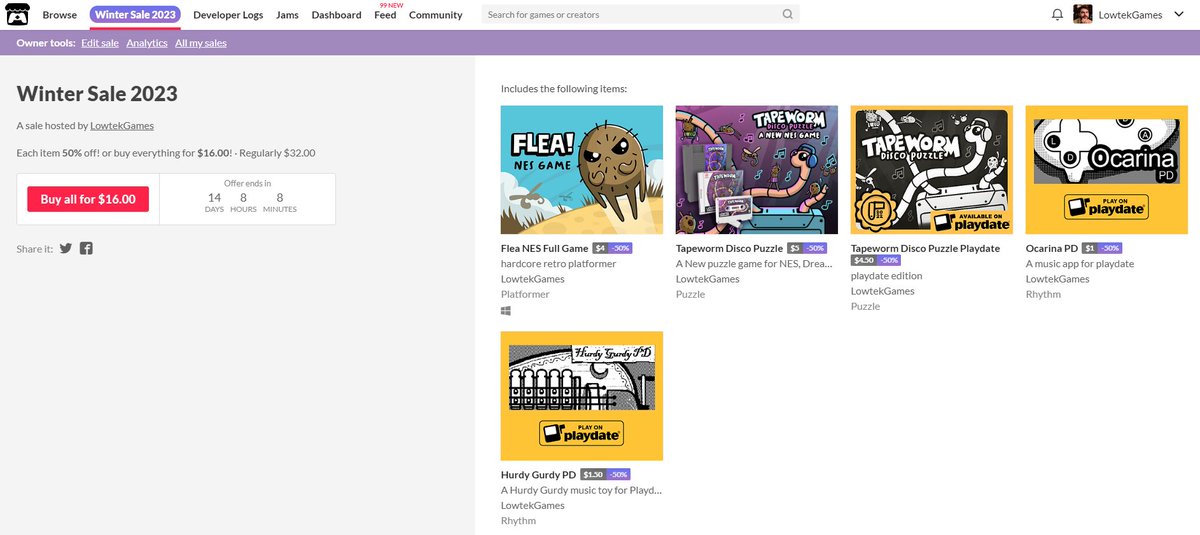This screenshot has width=1200, height=535.
Task: Go to the Community page
Action: tap(435, 15)
